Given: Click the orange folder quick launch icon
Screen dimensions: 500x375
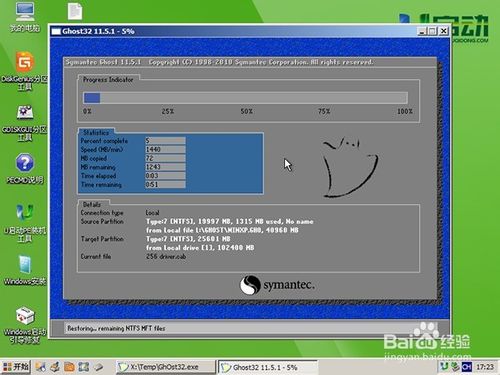Looking at the screenshot, I should (69, 367).
